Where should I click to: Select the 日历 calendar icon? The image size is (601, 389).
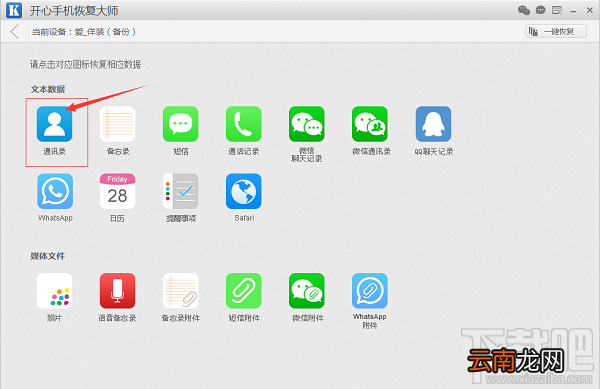point(117,191)
